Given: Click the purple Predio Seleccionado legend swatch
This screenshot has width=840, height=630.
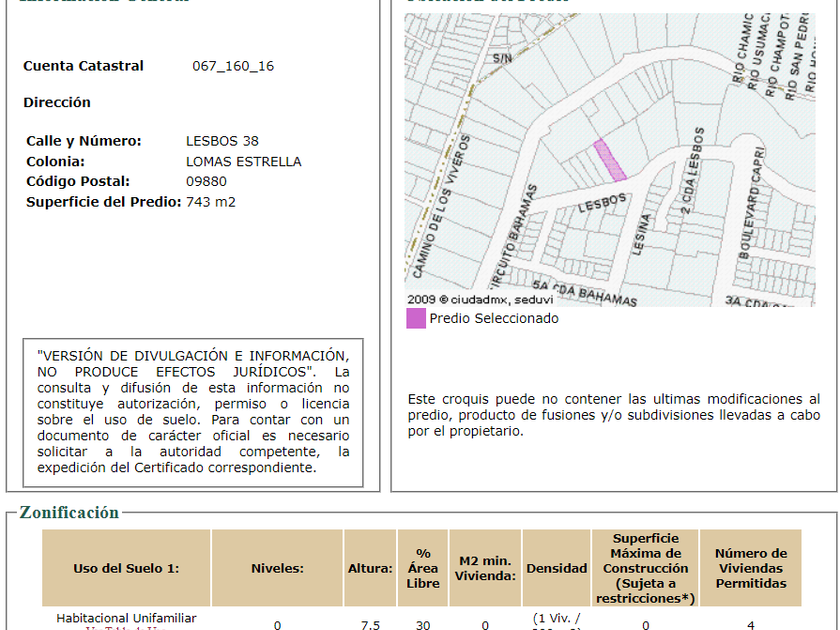Looking at the screenshot, I should [416, 319].
